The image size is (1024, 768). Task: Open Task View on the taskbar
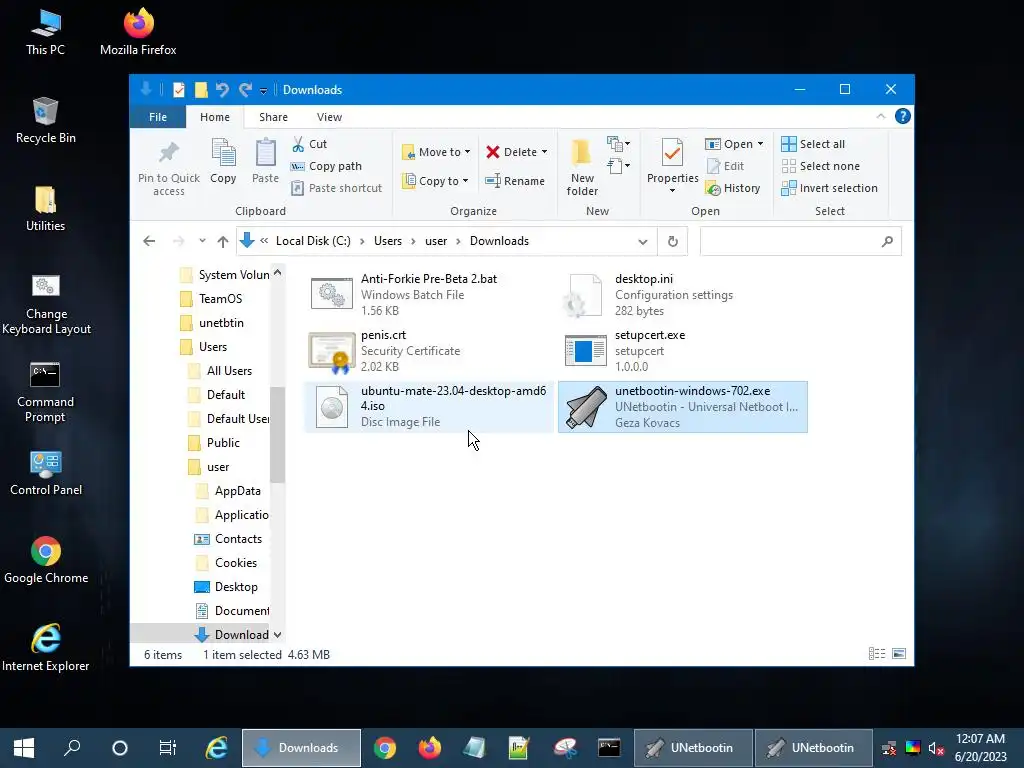pyautogui.click(x=168, y=748)
